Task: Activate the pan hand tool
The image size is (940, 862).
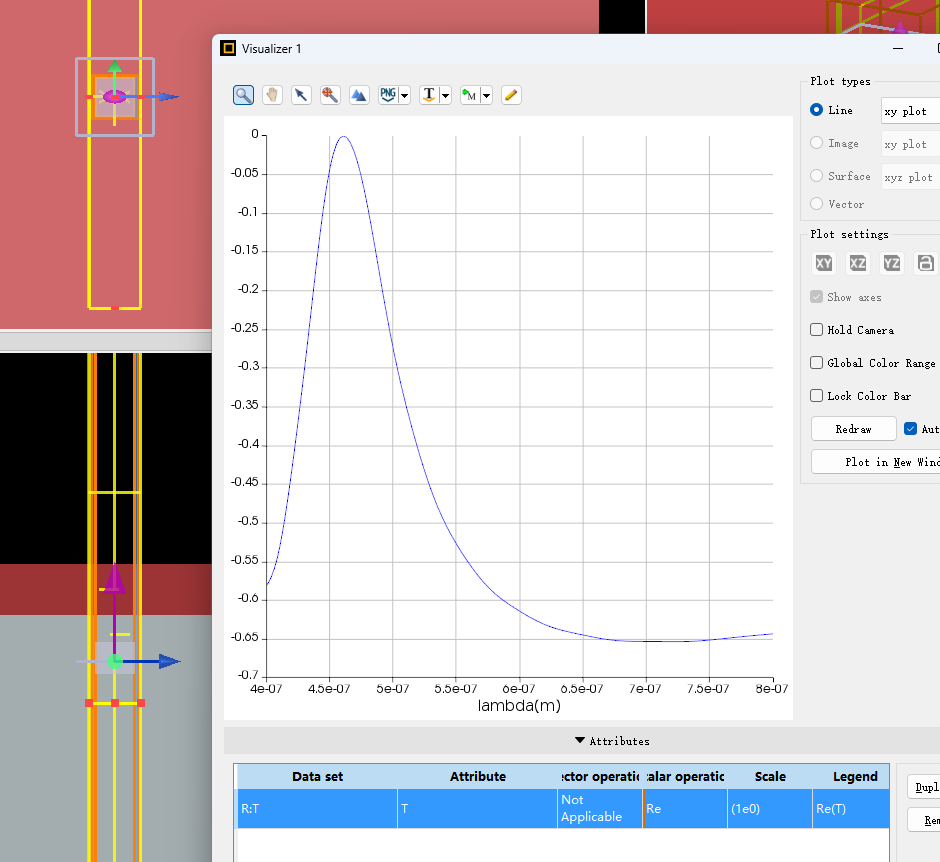Action: tap(272, 95)
